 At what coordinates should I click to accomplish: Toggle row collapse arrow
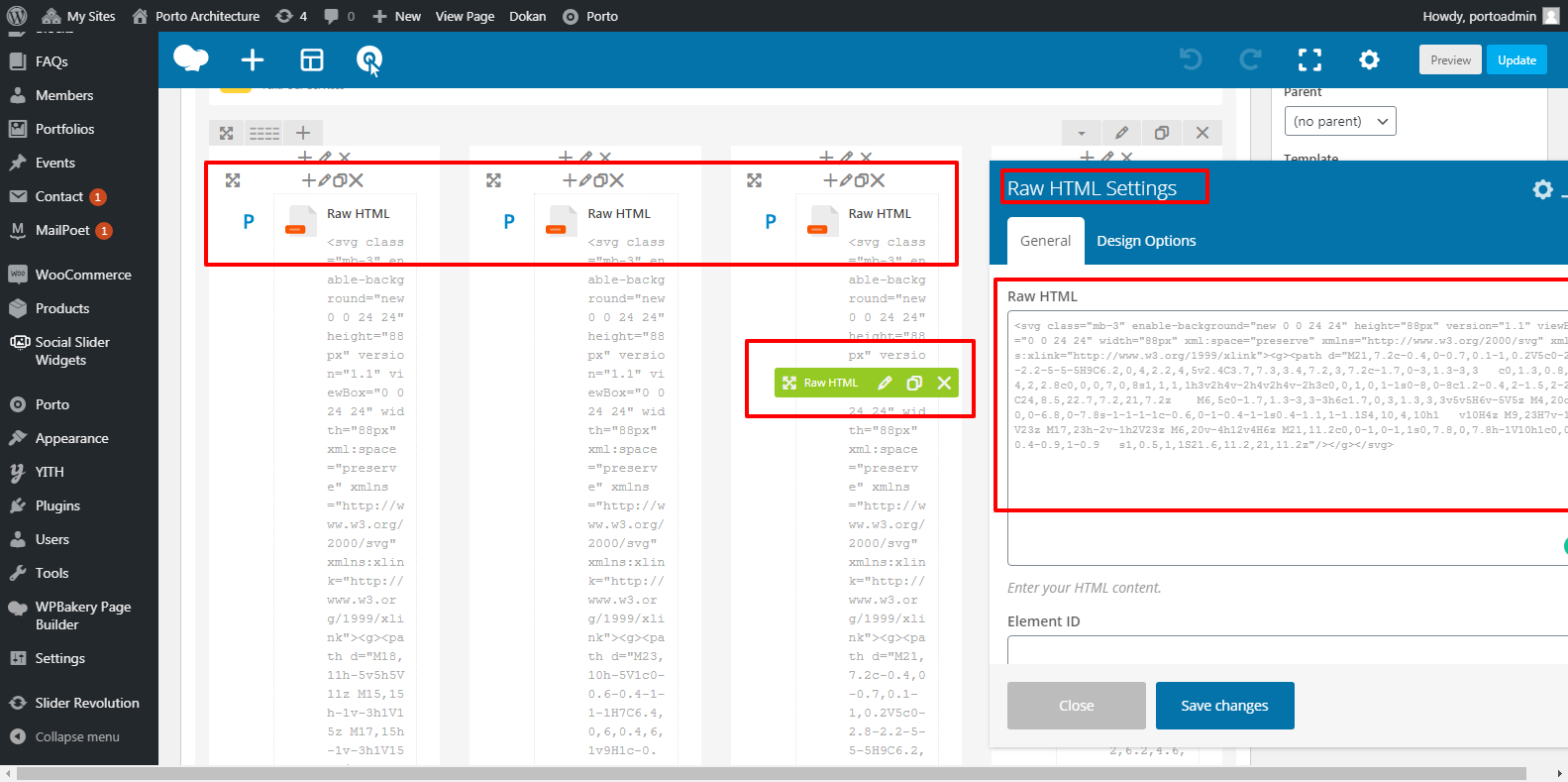pos(1082,133)
